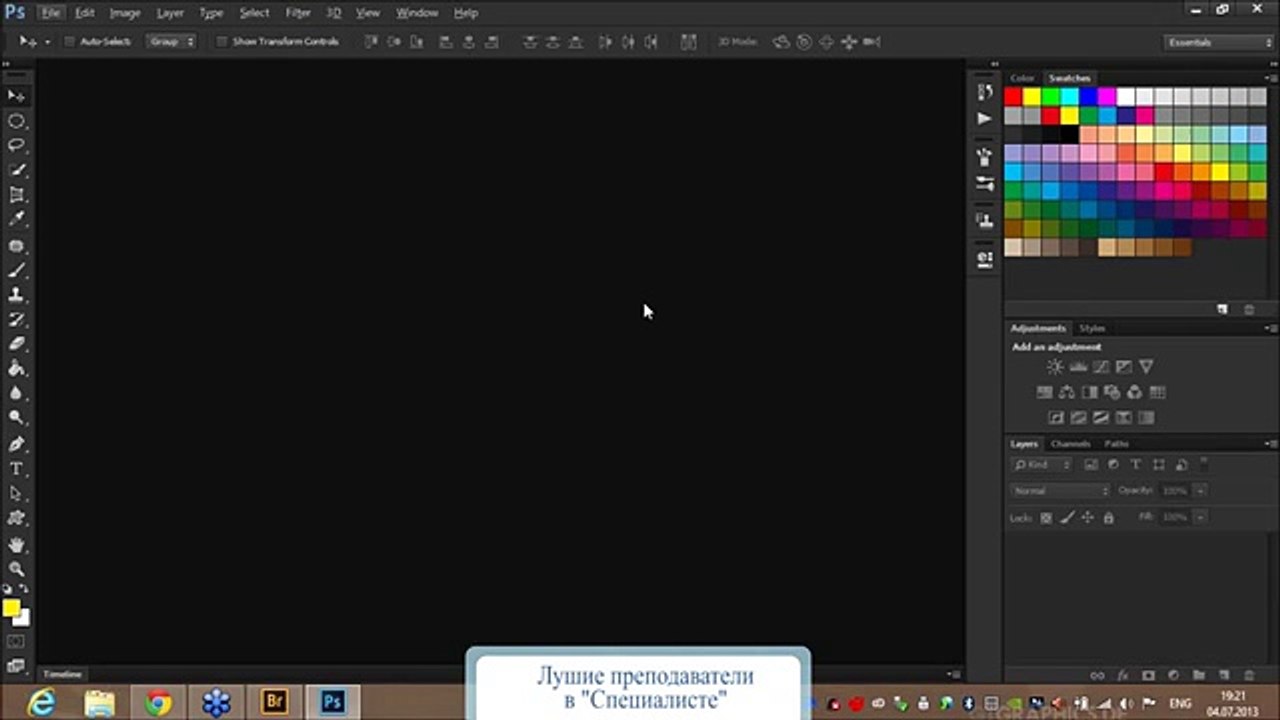This screenshot has width=1280, height=720.
Task: Open Adobe Bridge from the taskbar
Action: pyautogui.click(x=274, y=703)
